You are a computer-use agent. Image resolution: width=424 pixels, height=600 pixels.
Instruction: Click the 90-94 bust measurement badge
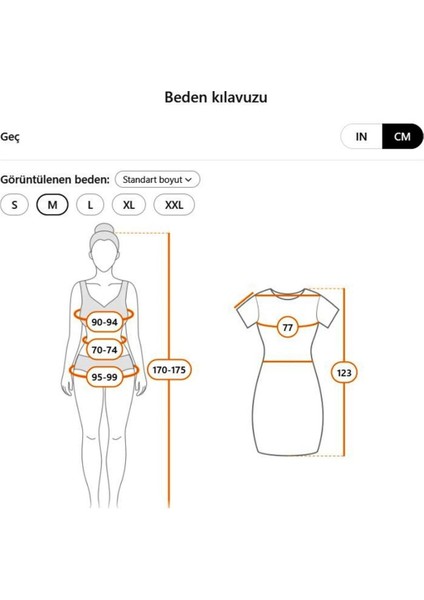[104, 322]
